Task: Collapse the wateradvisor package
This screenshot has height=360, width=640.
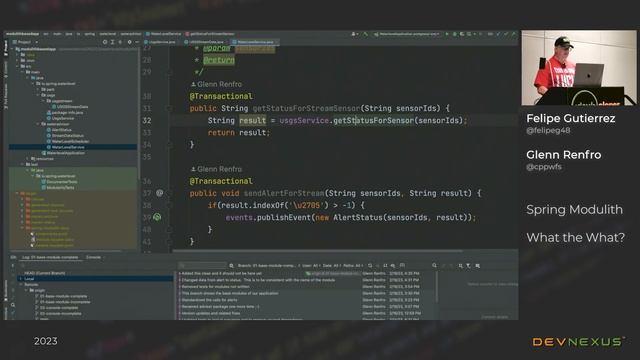Action: point(38,124)
